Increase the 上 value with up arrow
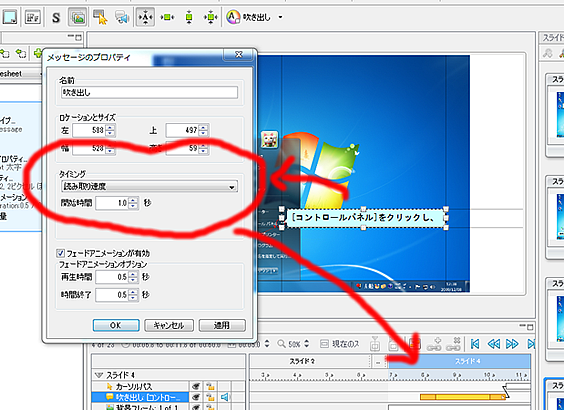The image size is (564, 410). click(204, 127)
